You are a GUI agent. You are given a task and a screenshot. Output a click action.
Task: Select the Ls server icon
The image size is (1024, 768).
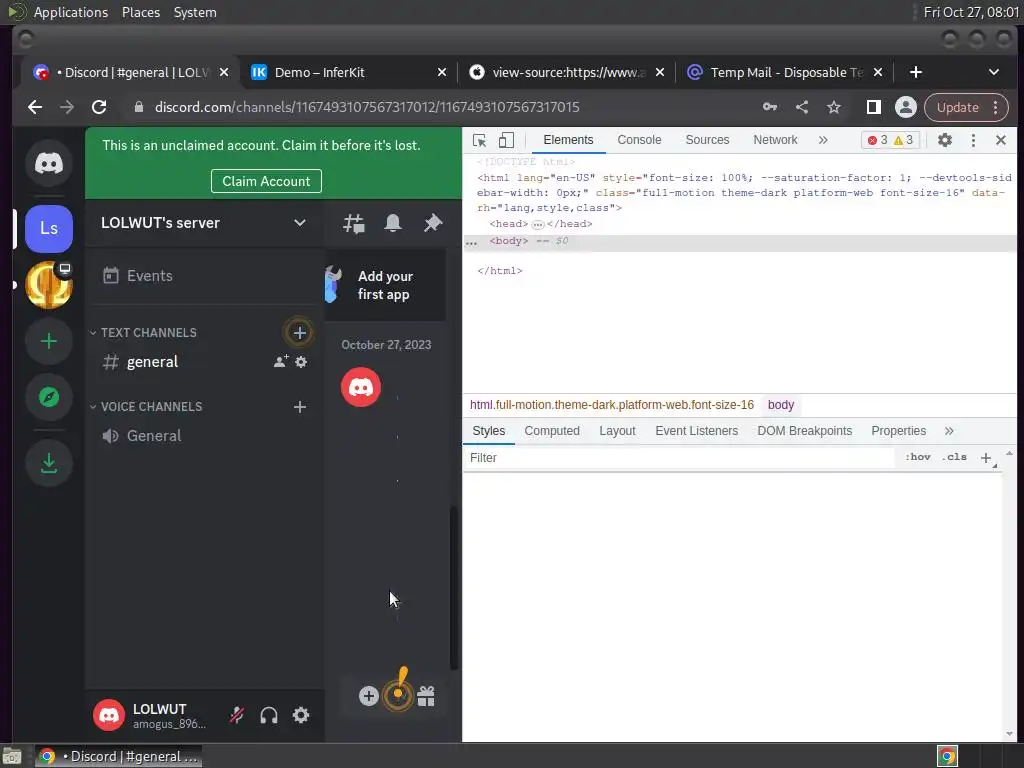[x=48, y=229]
